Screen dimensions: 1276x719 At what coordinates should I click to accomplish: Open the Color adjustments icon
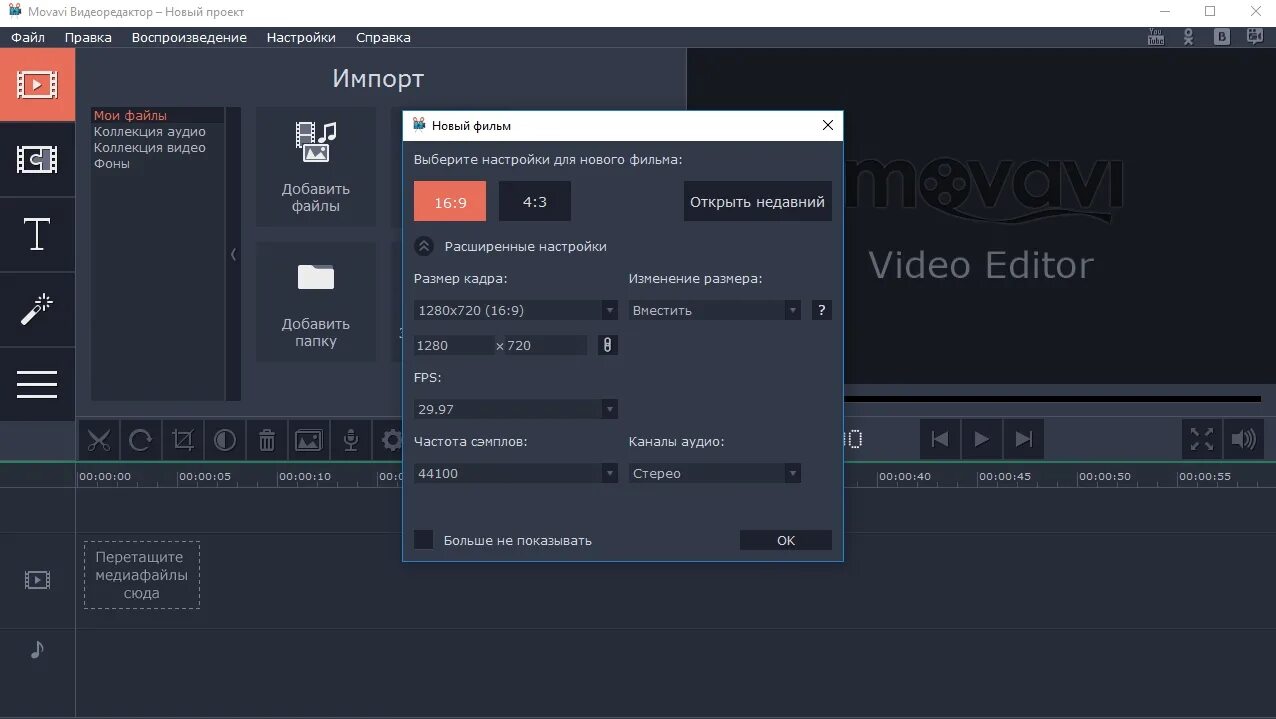[x=225, y=439]
